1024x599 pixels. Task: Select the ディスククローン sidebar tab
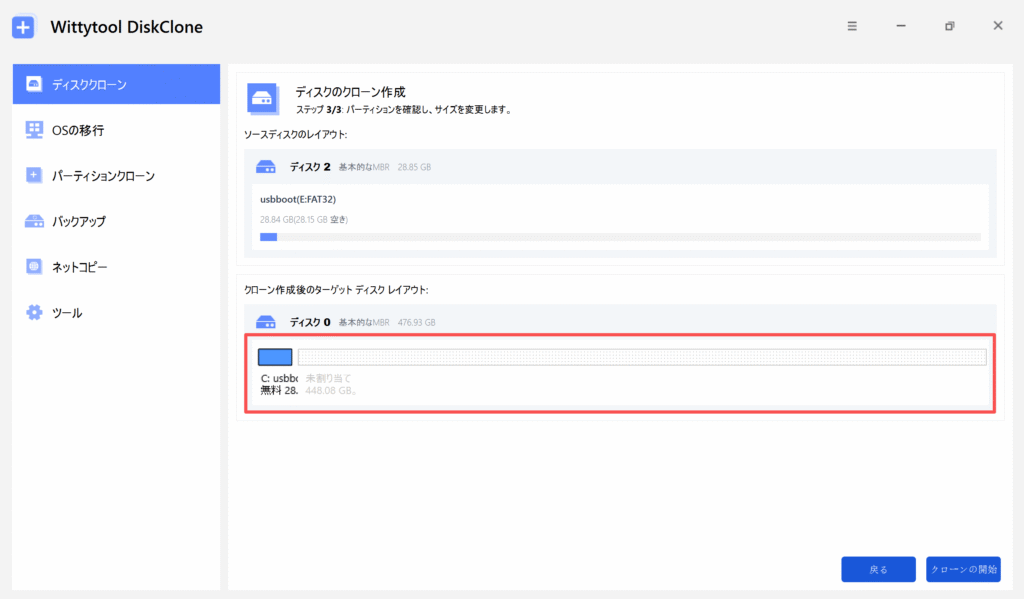(x=116, y=84)
